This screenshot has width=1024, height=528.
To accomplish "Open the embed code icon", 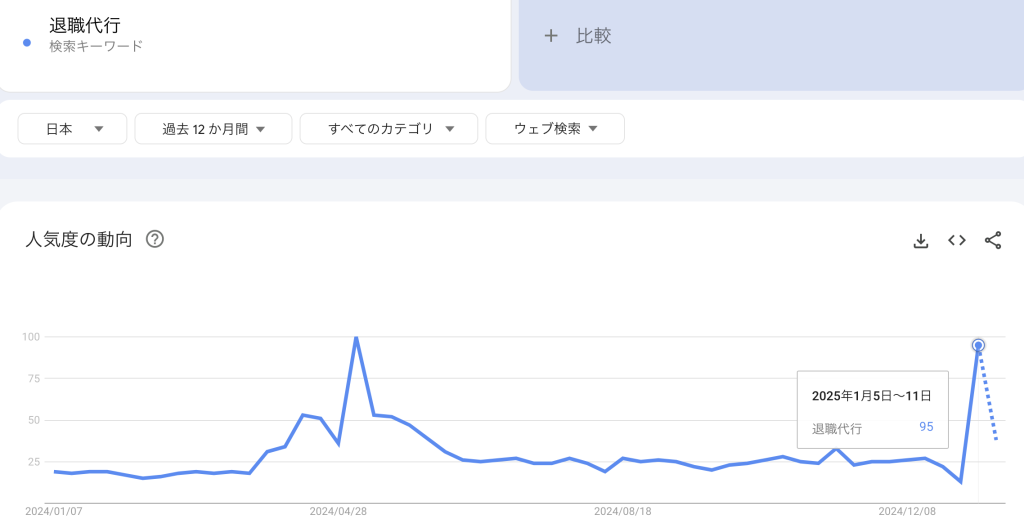I will pos(957,240).
